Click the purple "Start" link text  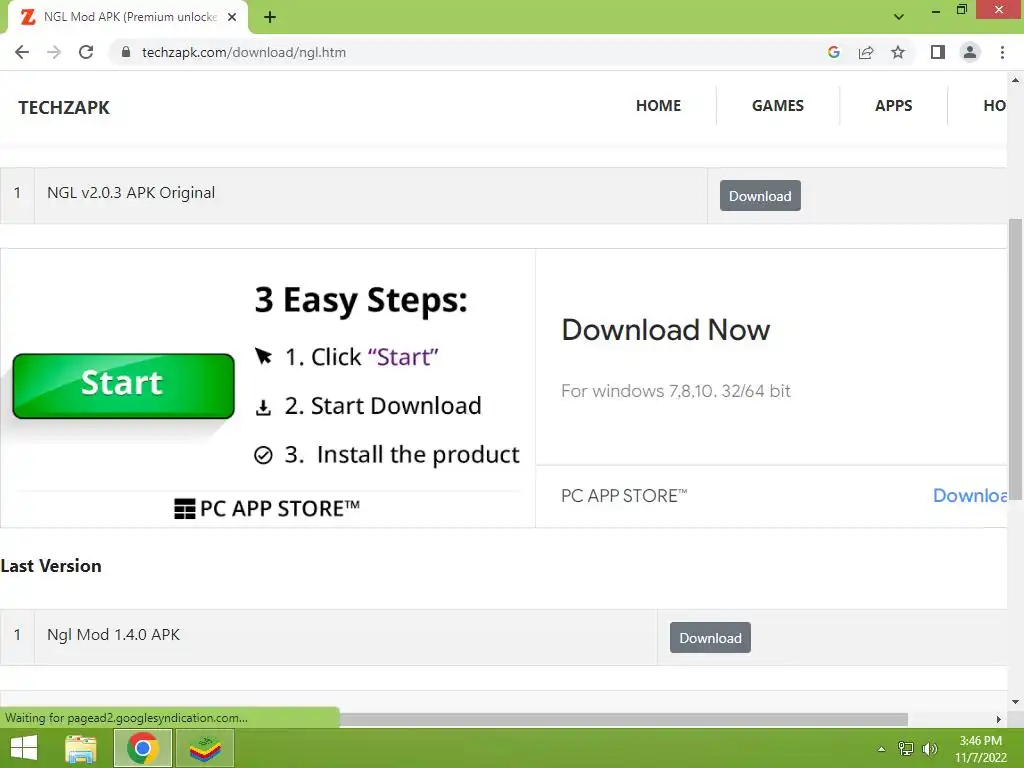coord(403,357)
